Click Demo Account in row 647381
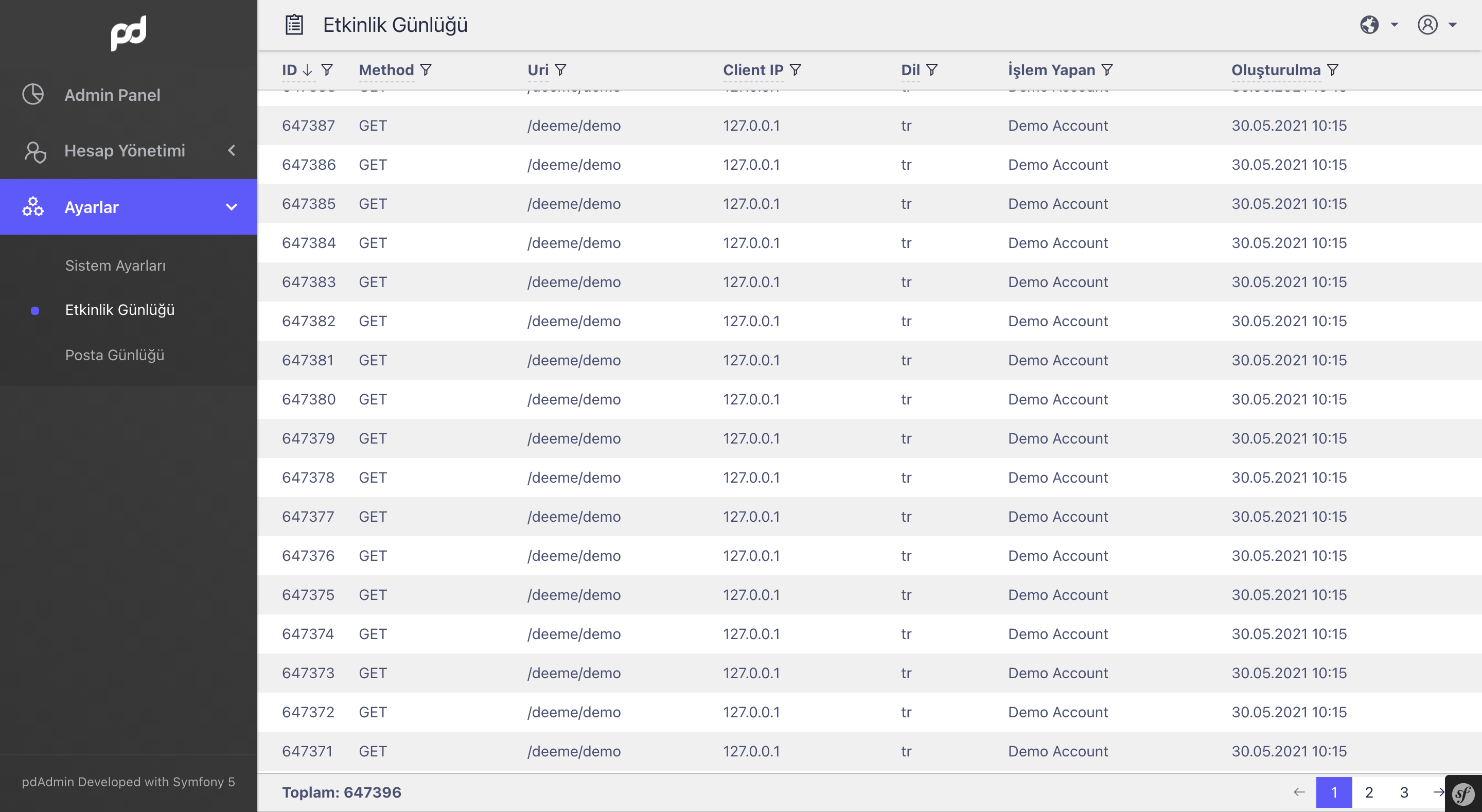 pos(1058,360)
